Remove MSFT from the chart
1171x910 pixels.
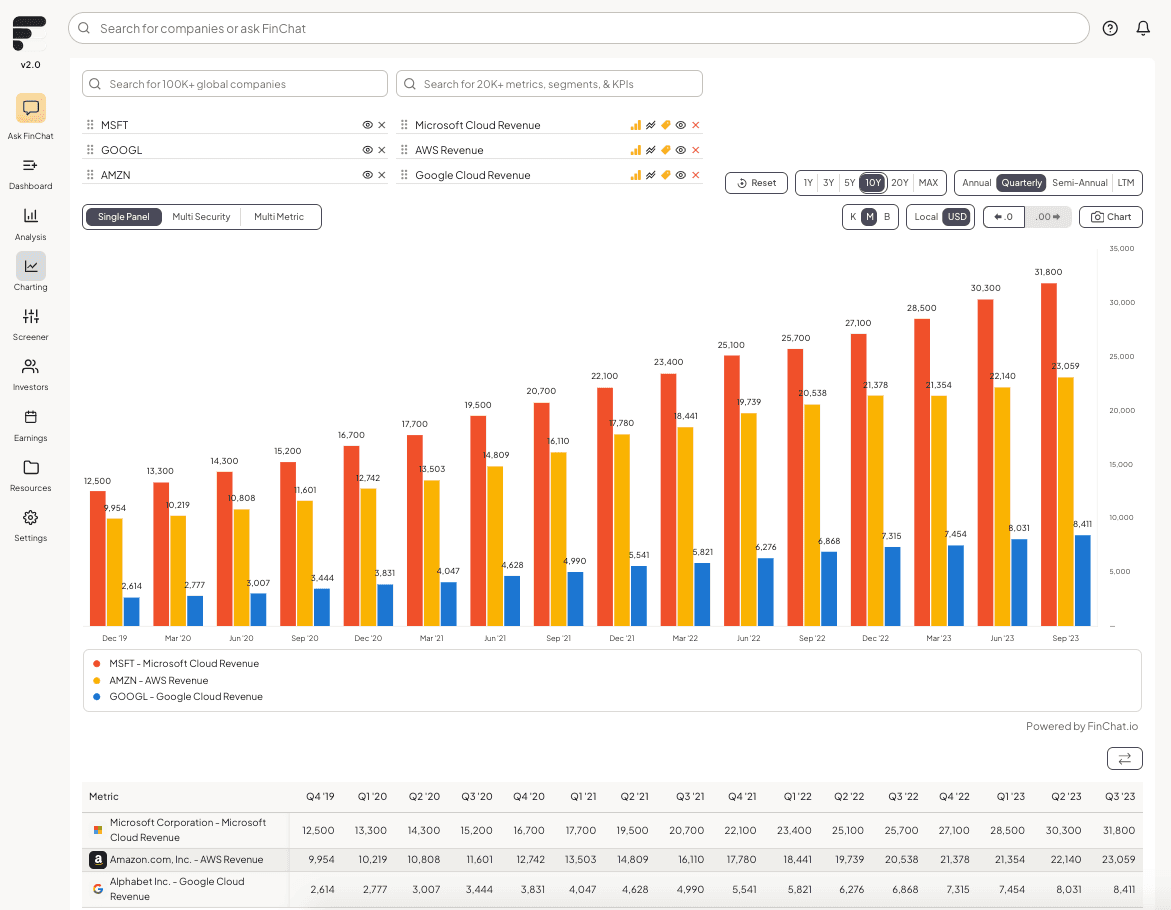(382, 125)
